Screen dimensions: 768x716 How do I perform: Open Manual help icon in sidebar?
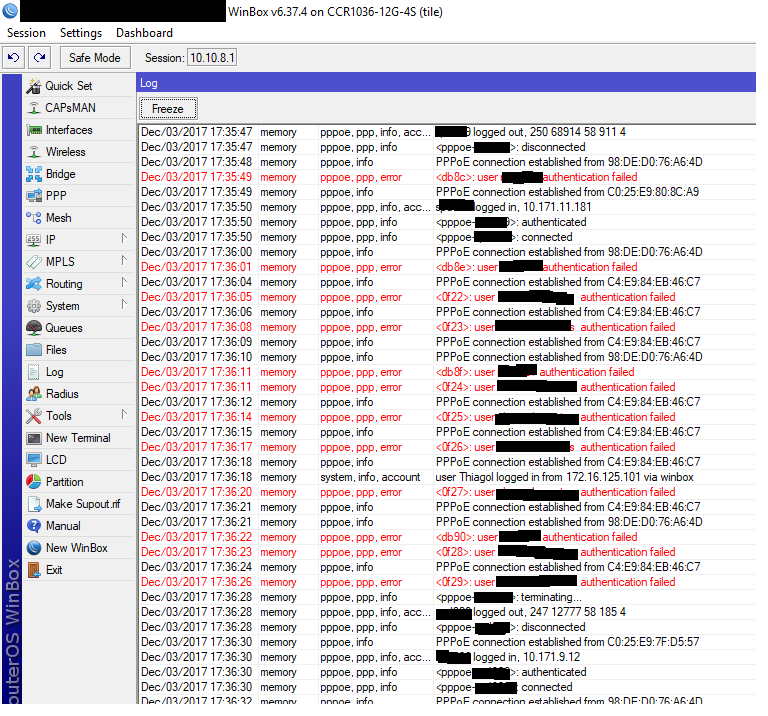34,526
